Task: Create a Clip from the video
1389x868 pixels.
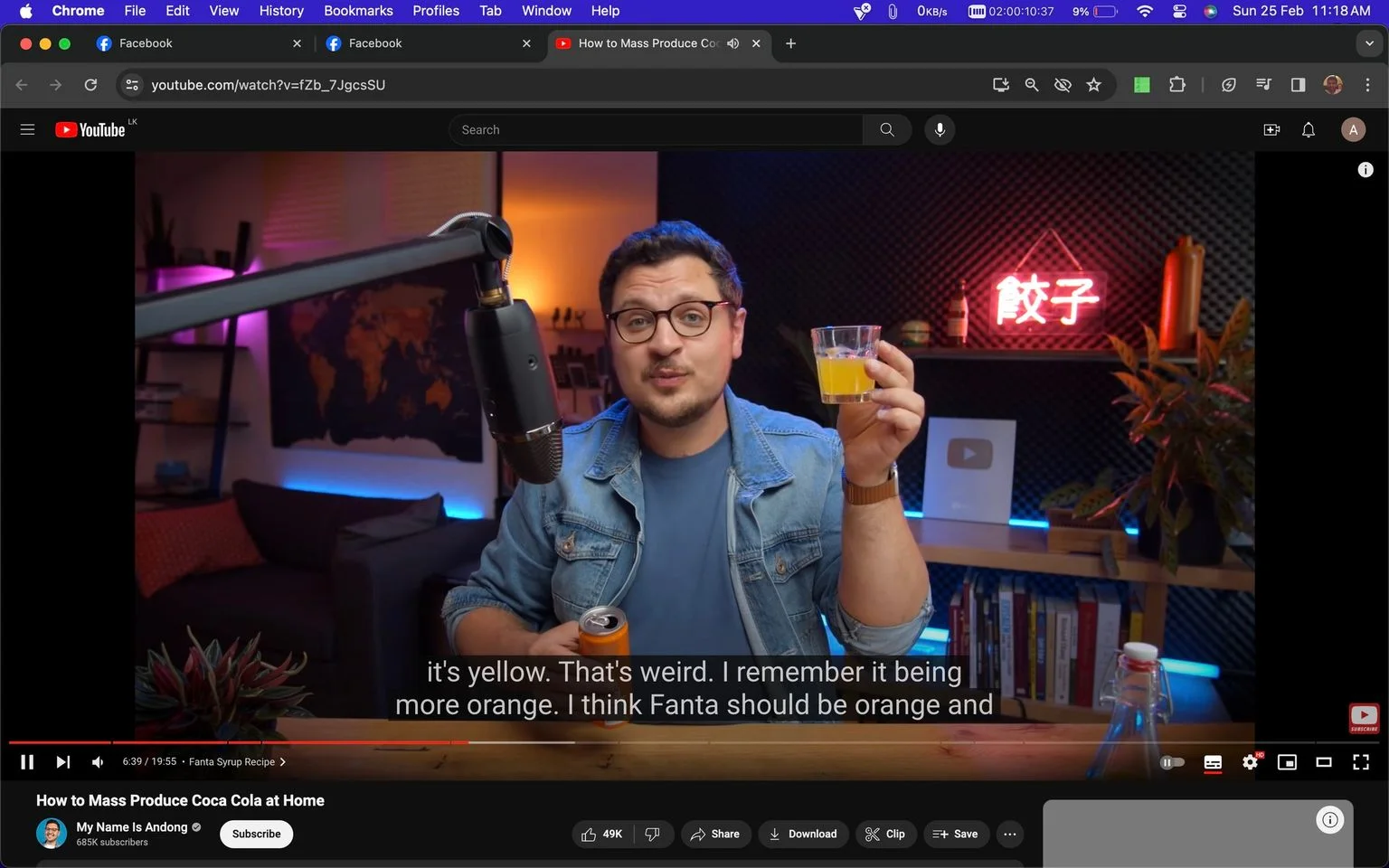Action: click(884, 834)
